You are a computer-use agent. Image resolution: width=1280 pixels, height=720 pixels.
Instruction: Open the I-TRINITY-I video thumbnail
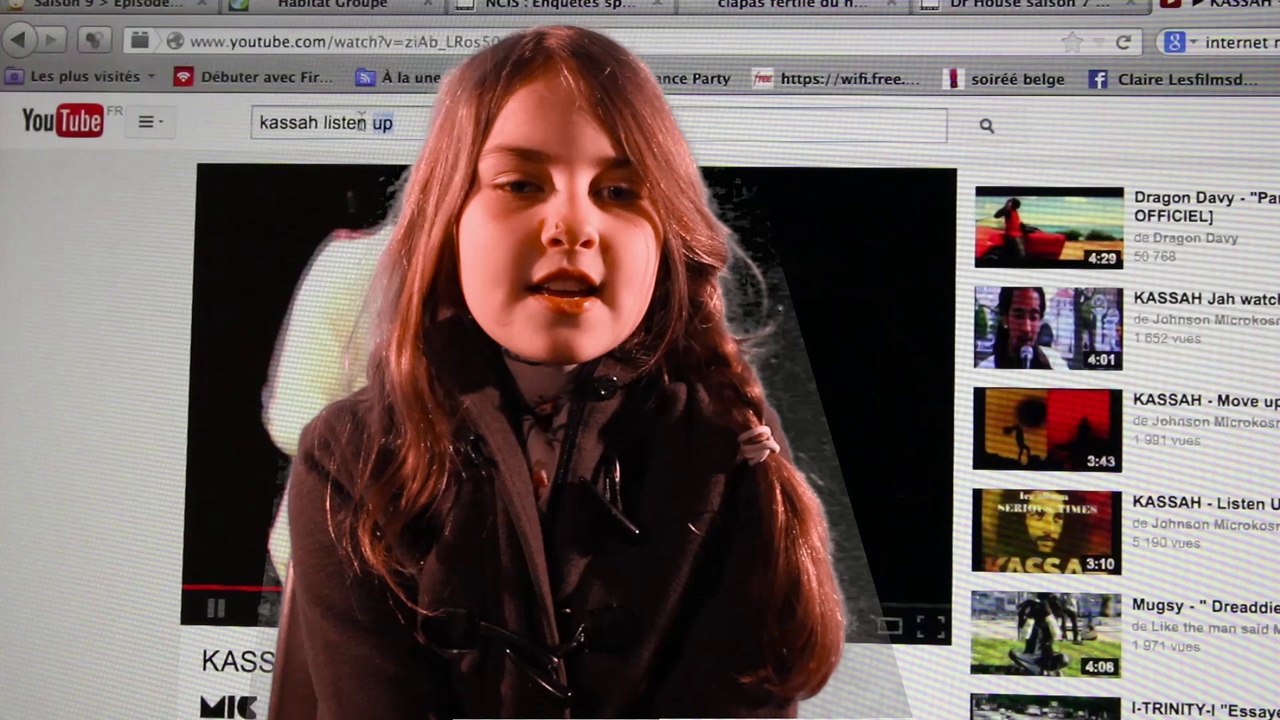1045,707
